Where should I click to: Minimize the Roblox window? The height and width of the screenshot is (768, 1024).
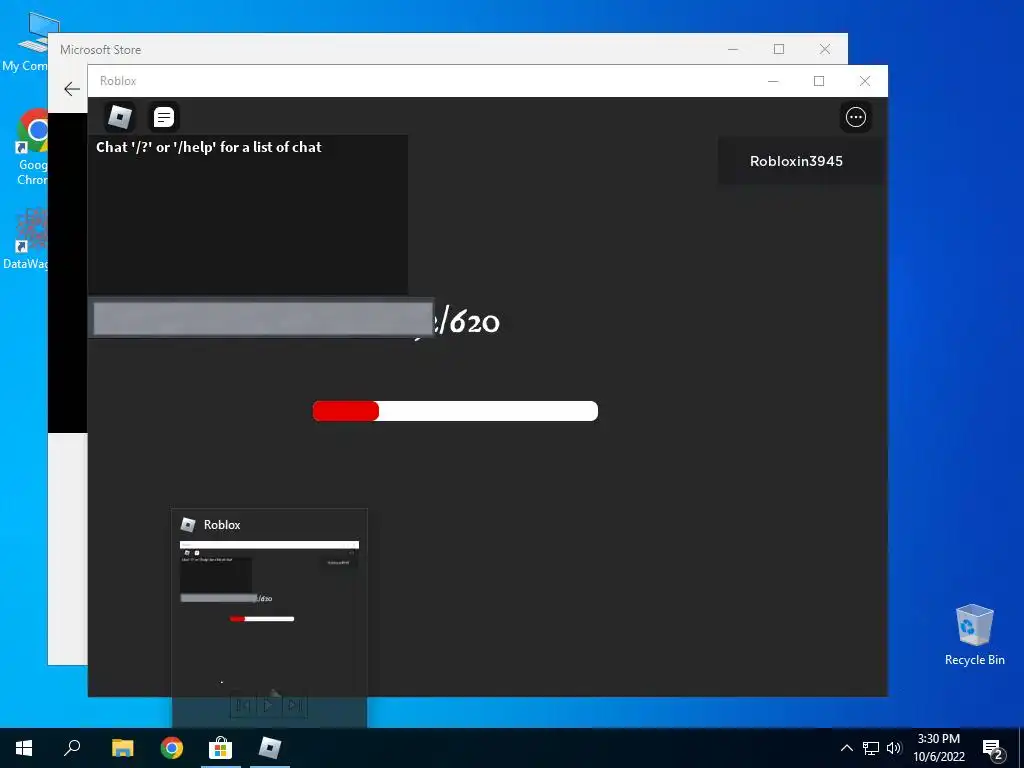point(773,81)
